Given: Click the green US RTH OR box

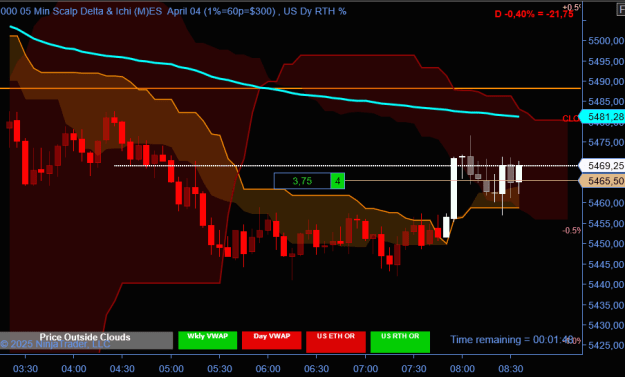Looking at the screenshot, I should 400,342.
